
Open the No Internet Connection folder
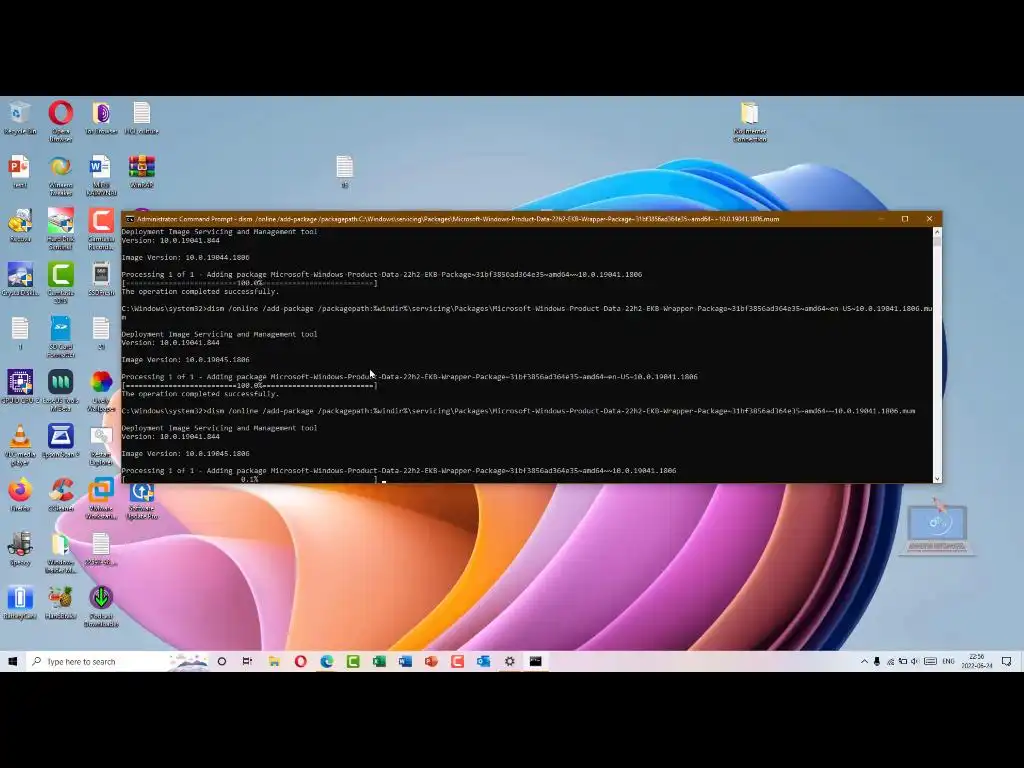[750, 122]
